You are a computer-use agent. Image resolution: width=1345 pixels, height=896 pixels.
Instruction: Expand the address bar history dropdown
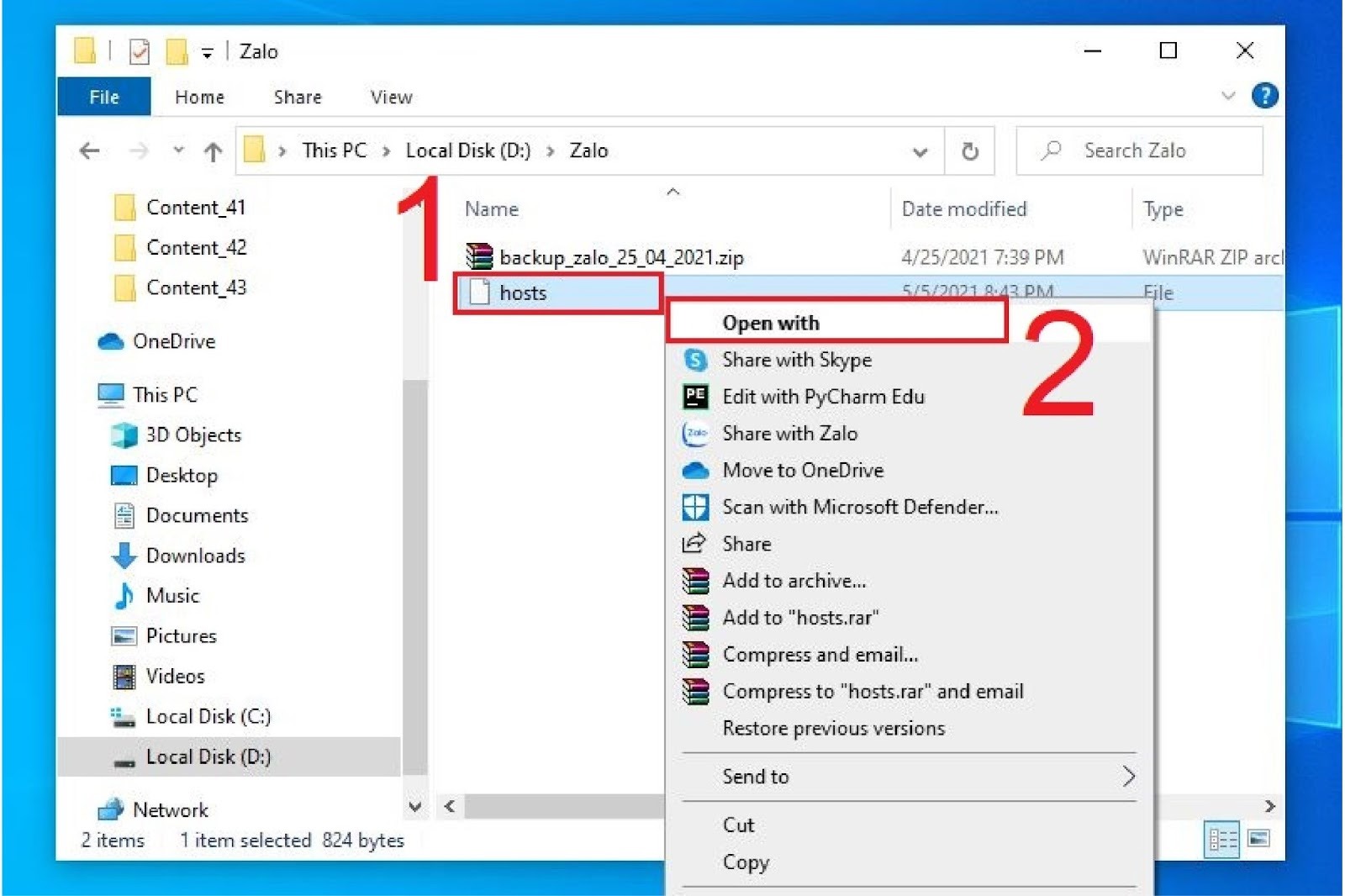pos(920,152)
